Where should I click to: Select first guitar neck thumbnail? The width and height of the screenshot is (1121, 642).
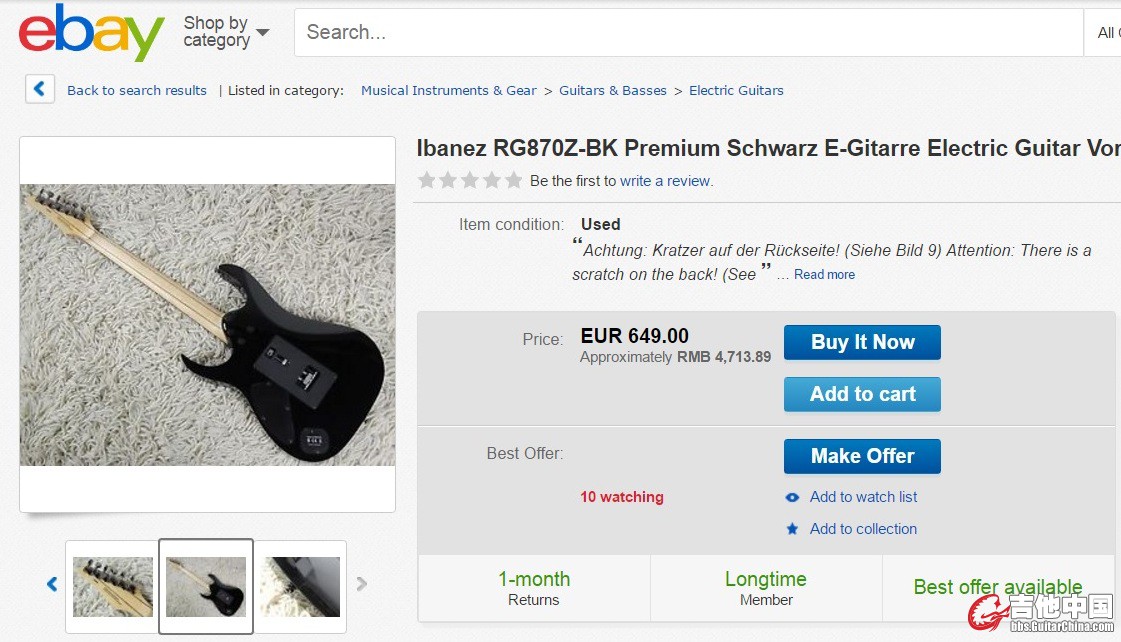pos(113,587)
